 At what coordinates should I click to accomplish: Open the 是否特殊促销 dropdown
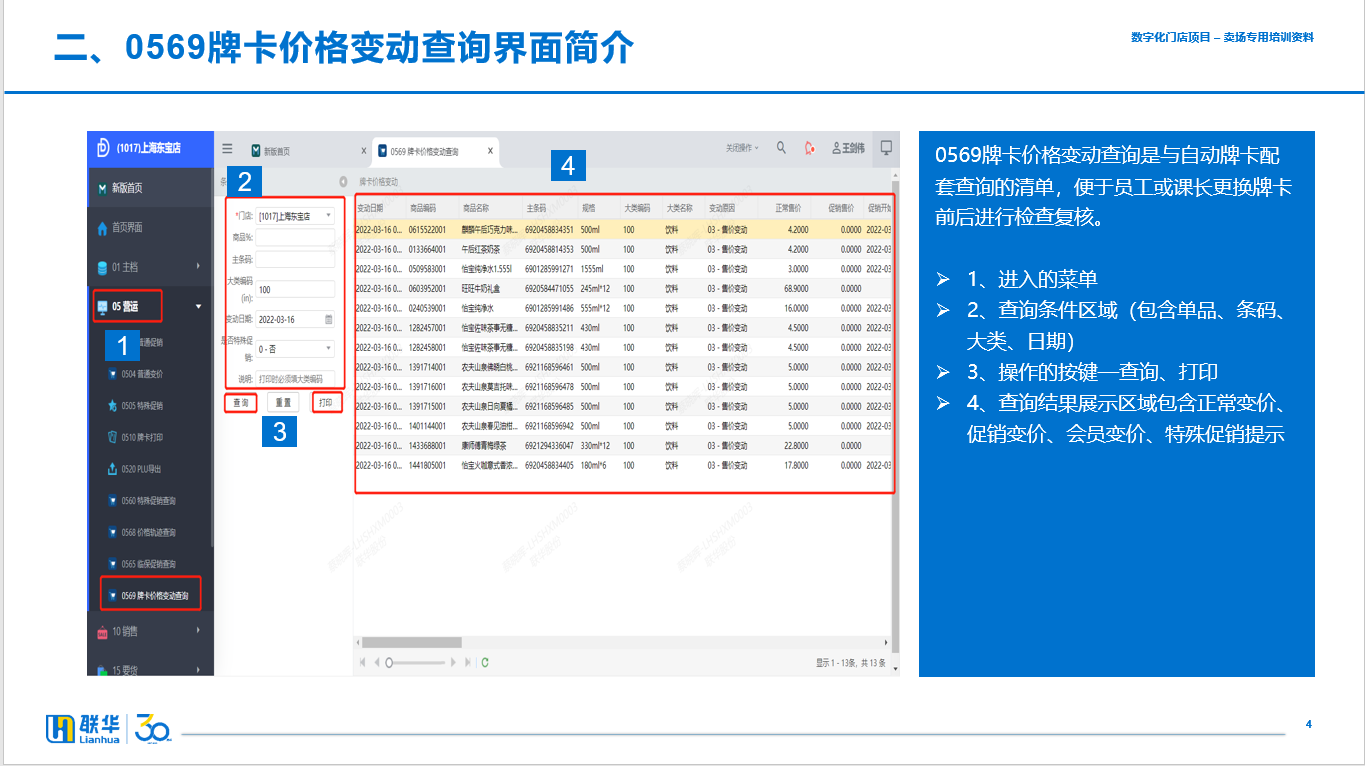point(295,349)
